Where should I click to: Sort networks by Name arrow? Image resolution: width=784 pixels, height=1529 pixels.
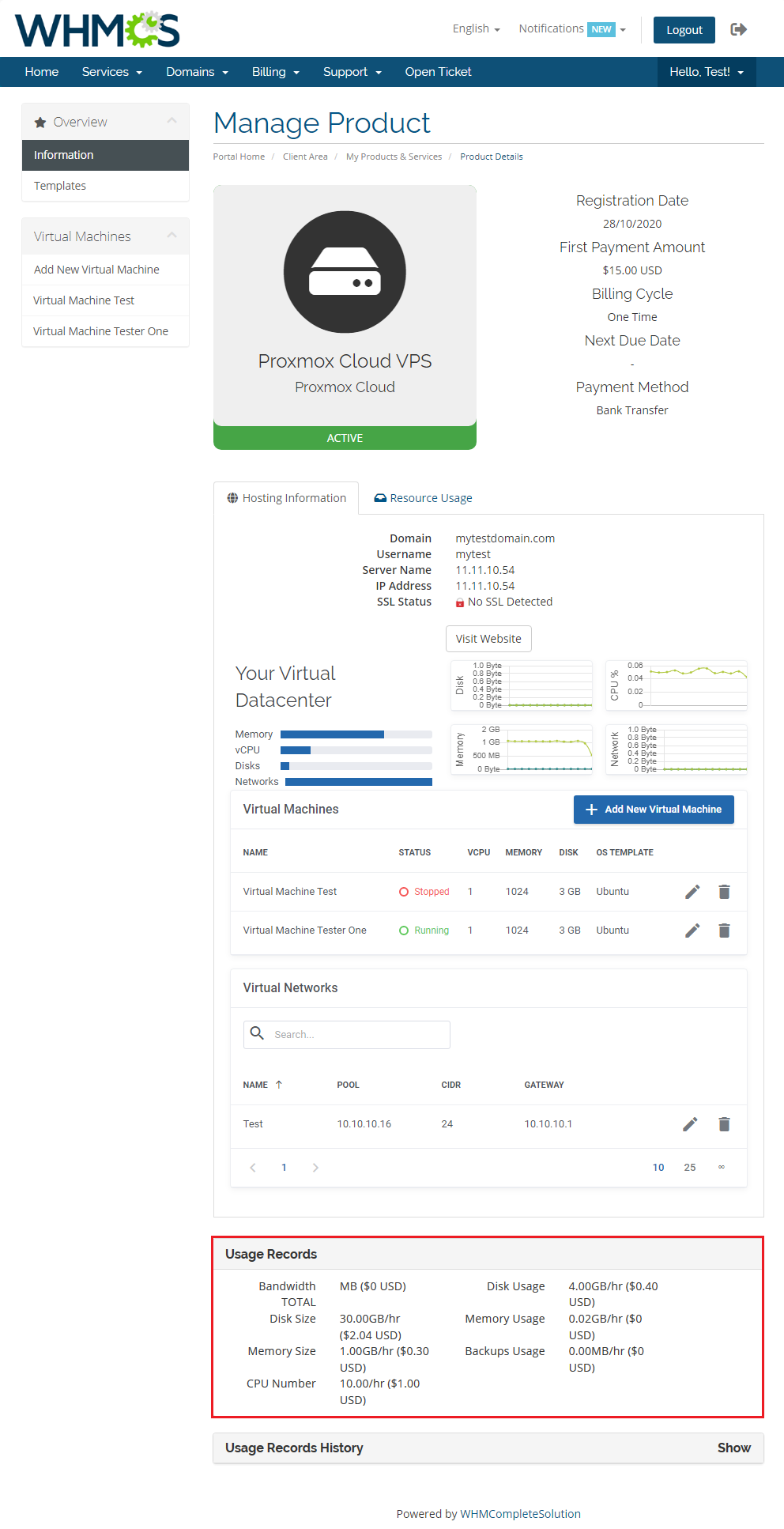pos(278,1085)
